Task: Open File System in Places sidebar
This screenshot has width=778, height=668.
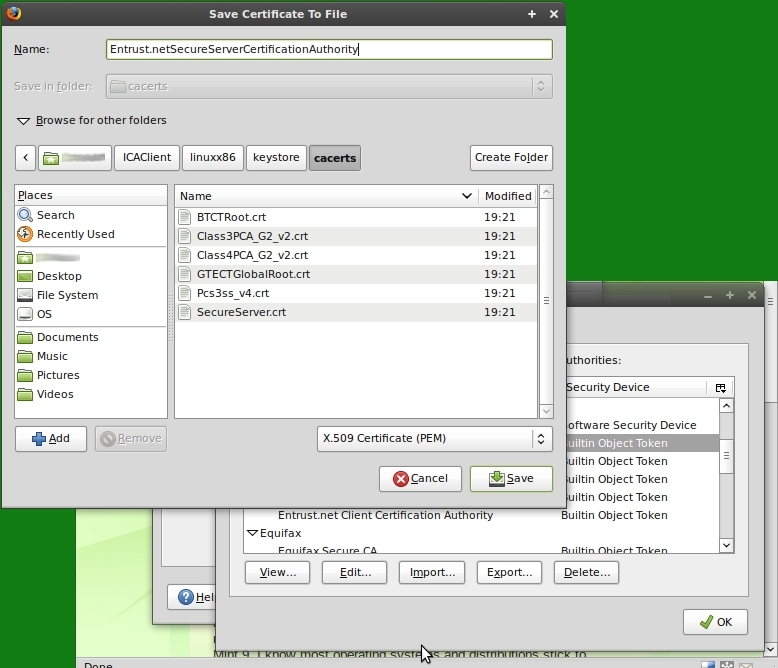Action: point(67,295)
